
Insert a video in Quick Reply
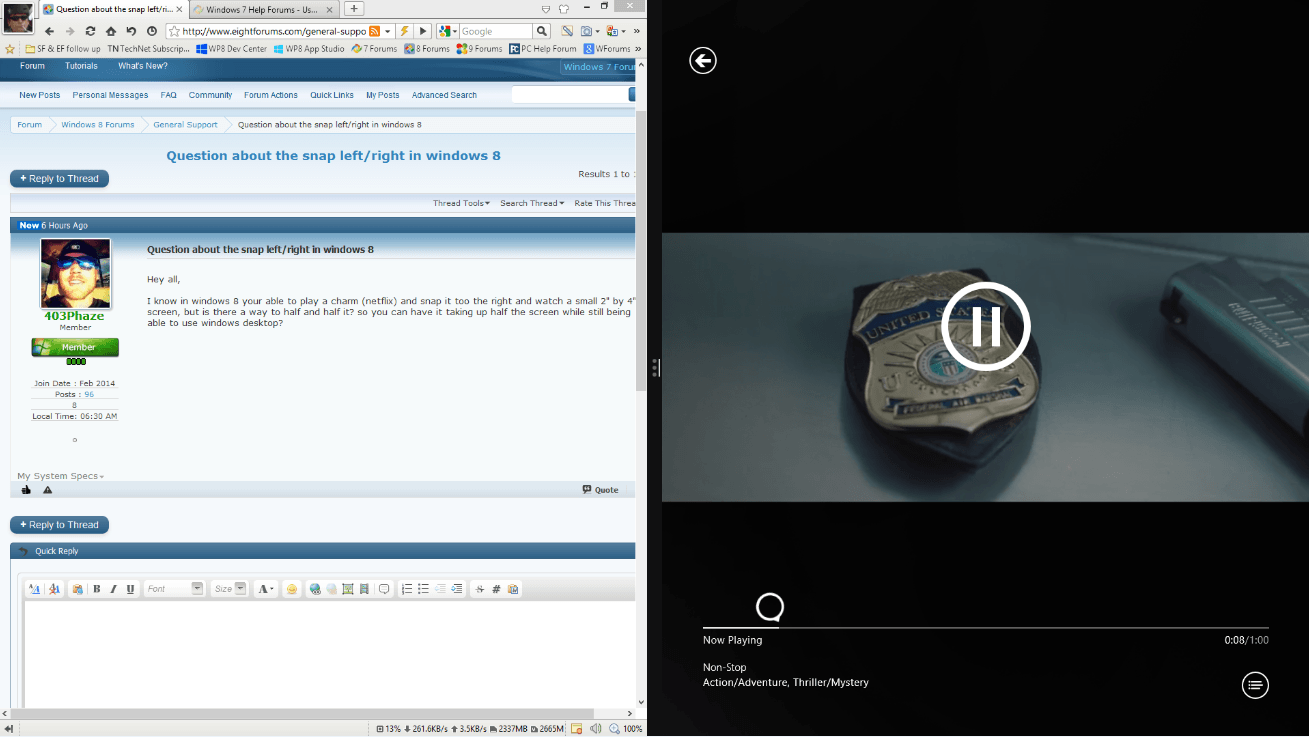coord(364,589)
